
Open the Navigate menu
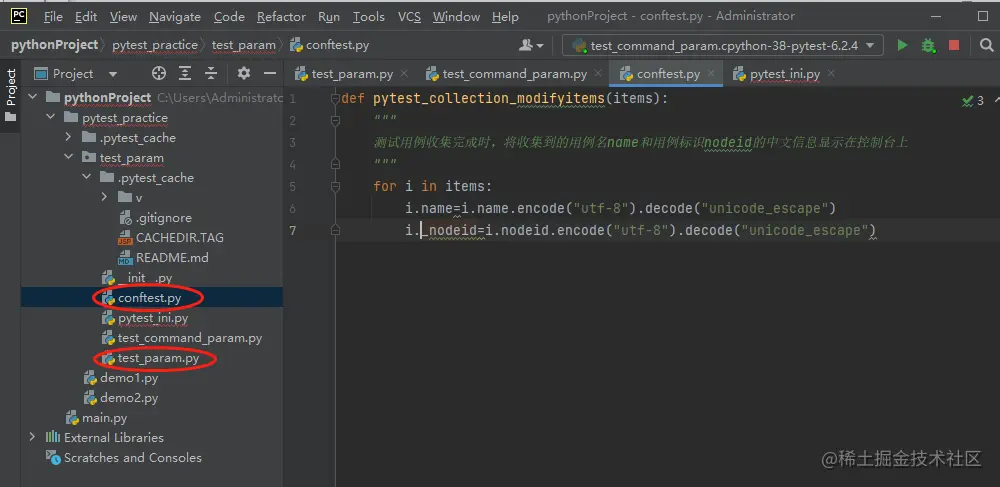pyautogui.click(x=175, y=17)
